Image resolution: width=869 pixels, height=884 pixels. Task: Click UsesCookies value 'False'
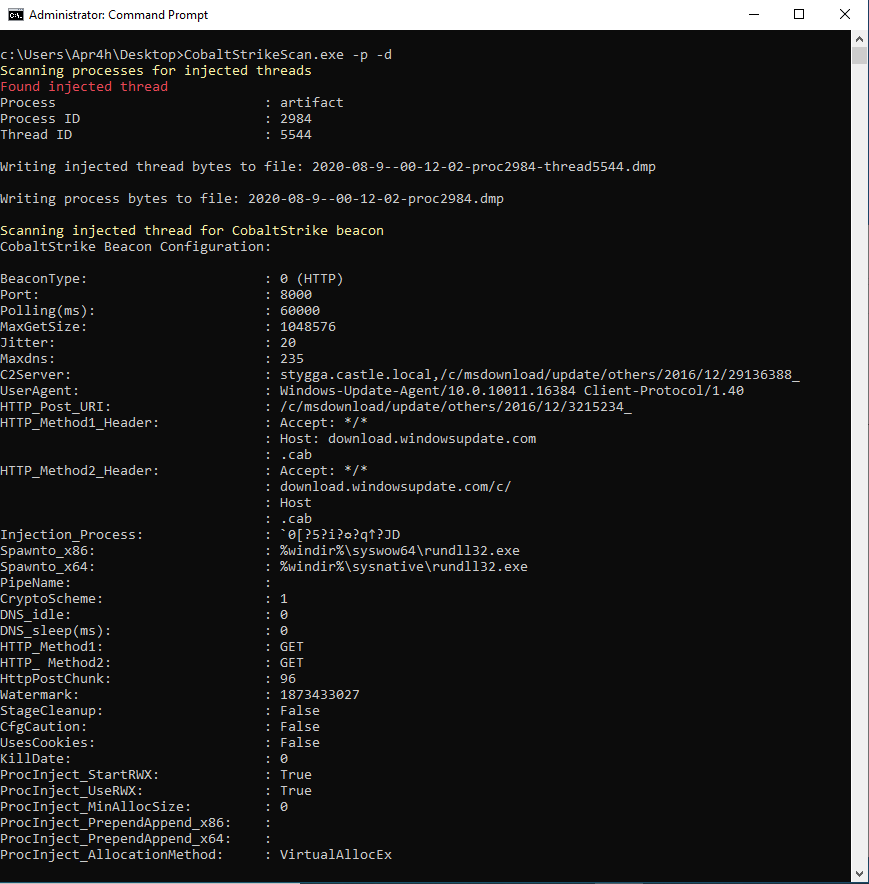coord(300,742)
